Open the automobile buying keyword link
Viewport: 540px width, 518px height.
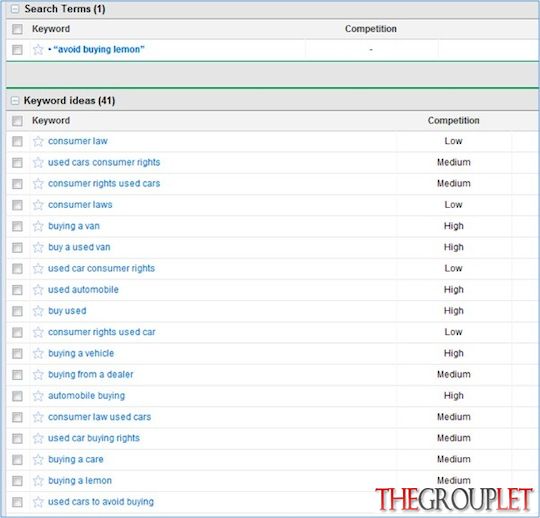pyautogui.click(x=86, y=396)
